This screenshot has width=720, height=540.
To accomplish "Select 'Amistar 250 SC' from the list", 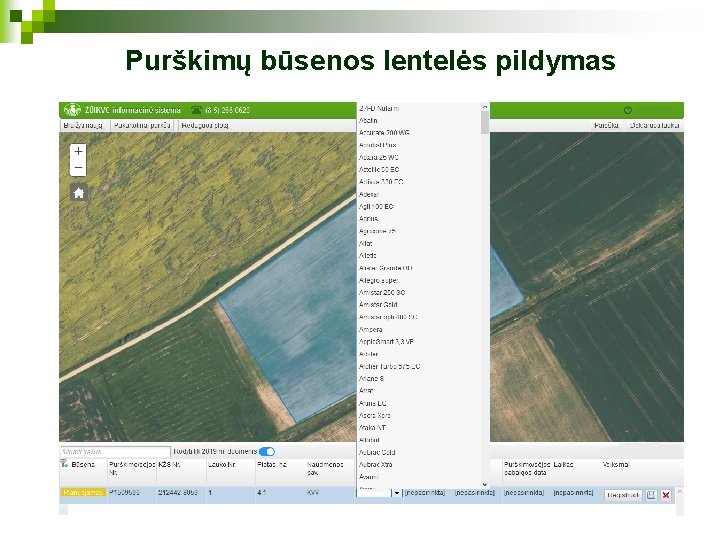I will (382, 292).
